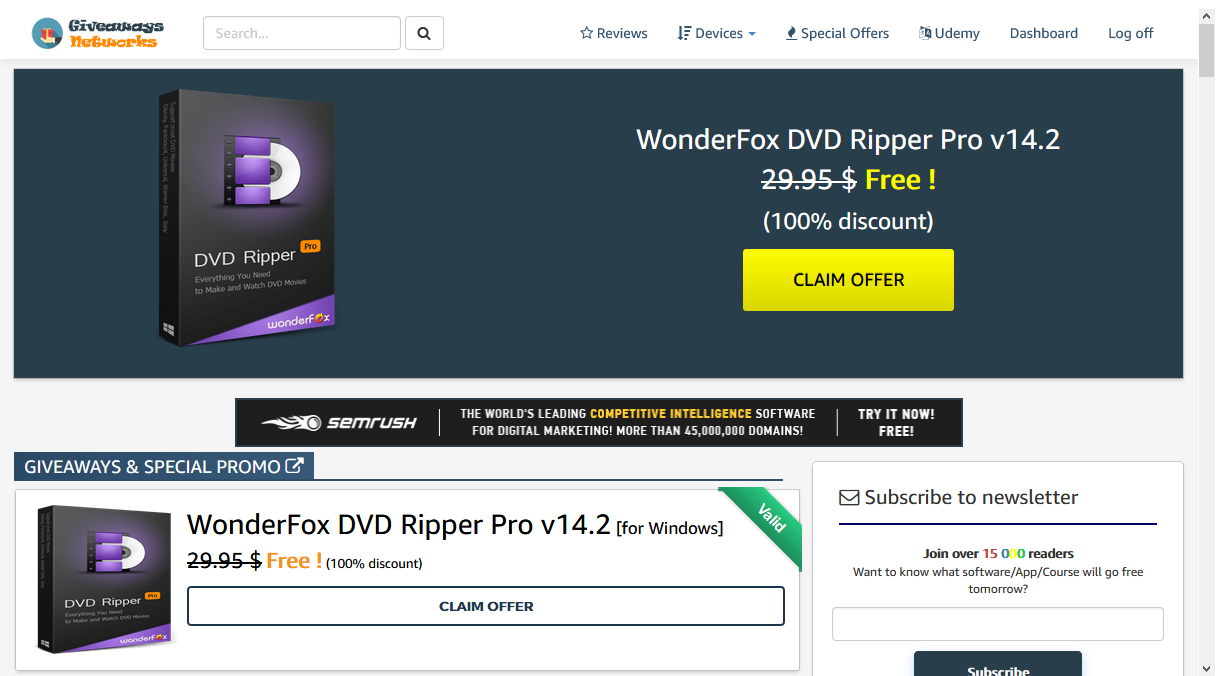This screenshot has width=1216, height=676.
Task: Click the newsletter email input field
Action: point(998,624)
